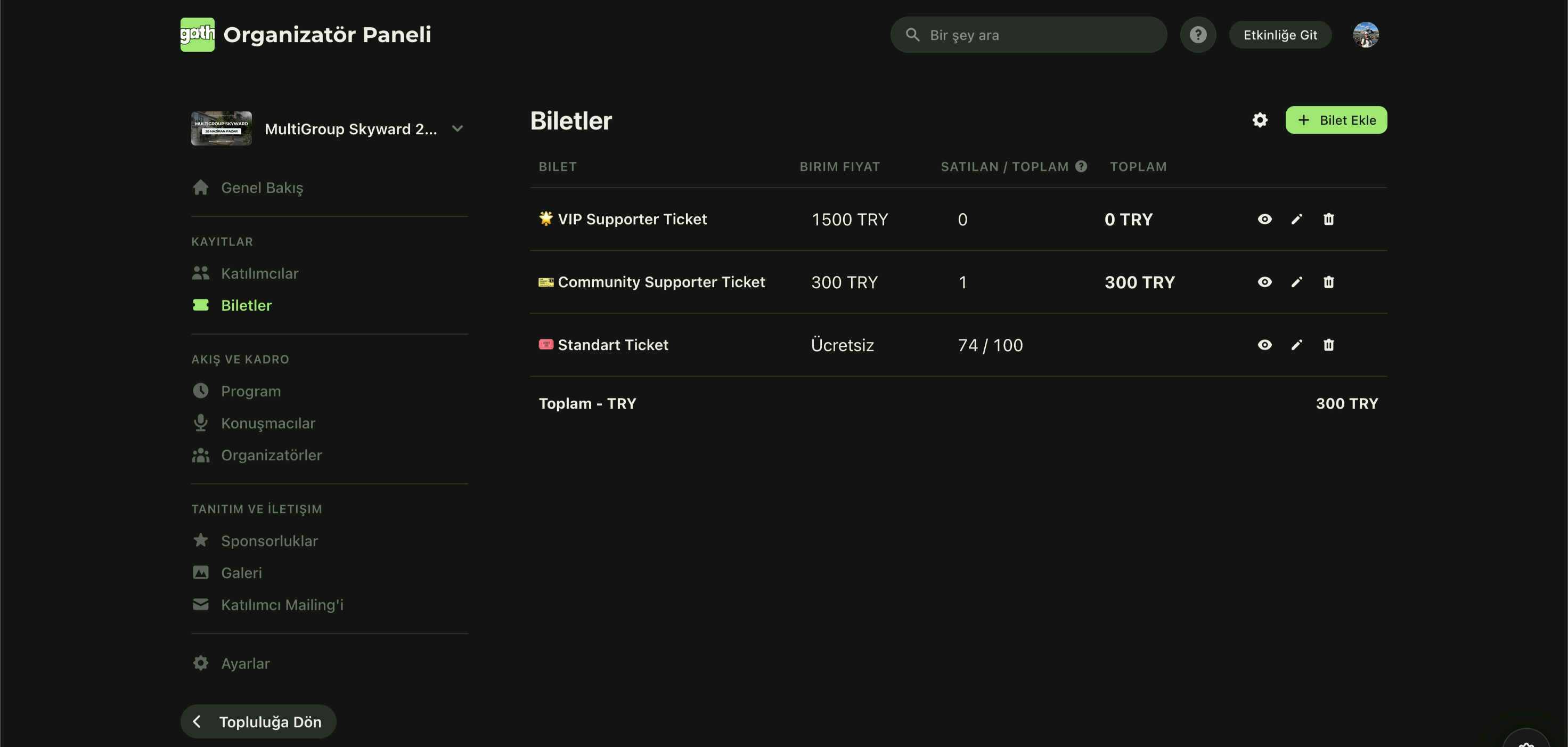
Task: Toggle visibility of Community Supporter Ticket
Action: coord(1264,282)
